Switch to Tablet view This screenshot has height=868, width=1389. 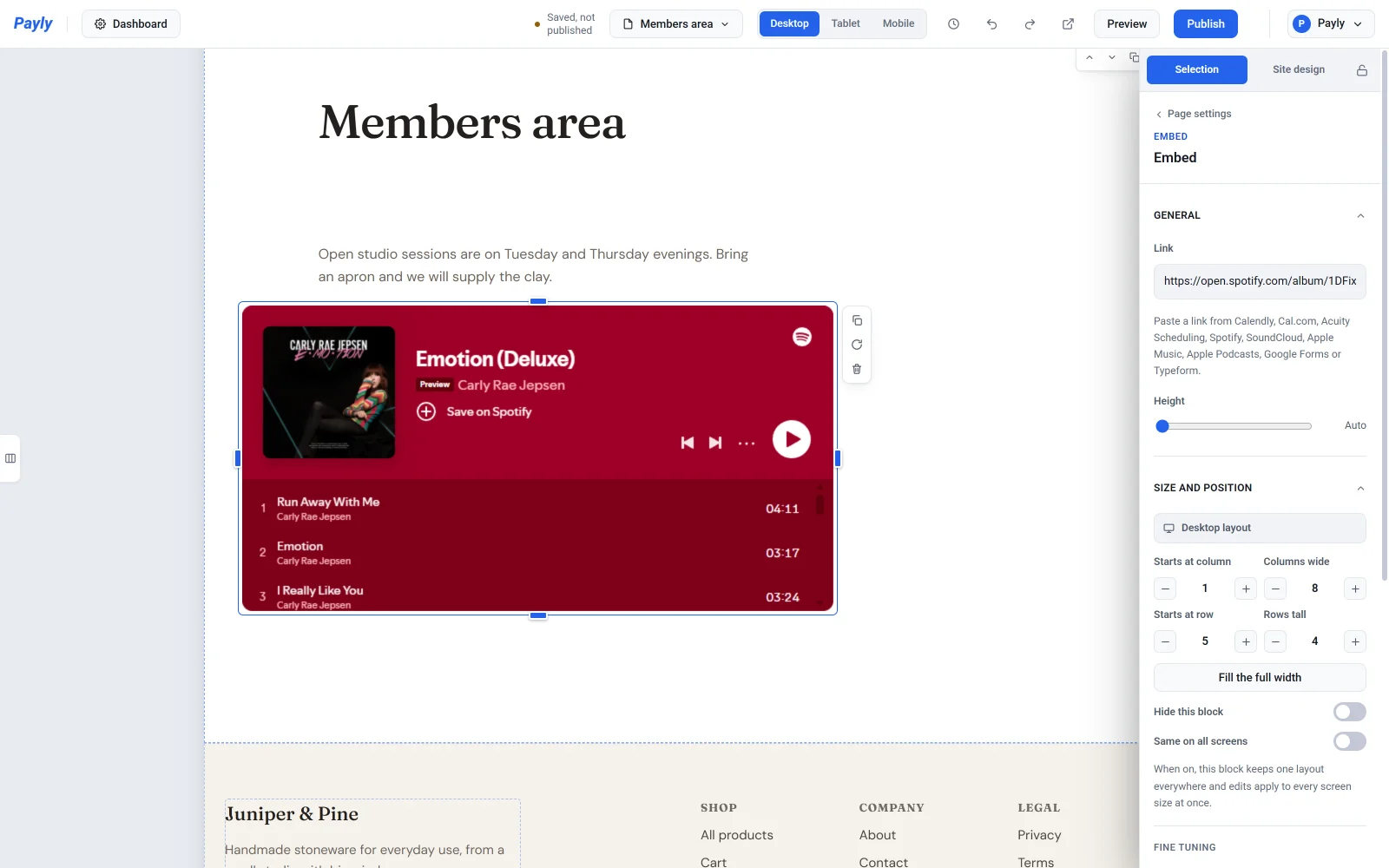[846, 24]
